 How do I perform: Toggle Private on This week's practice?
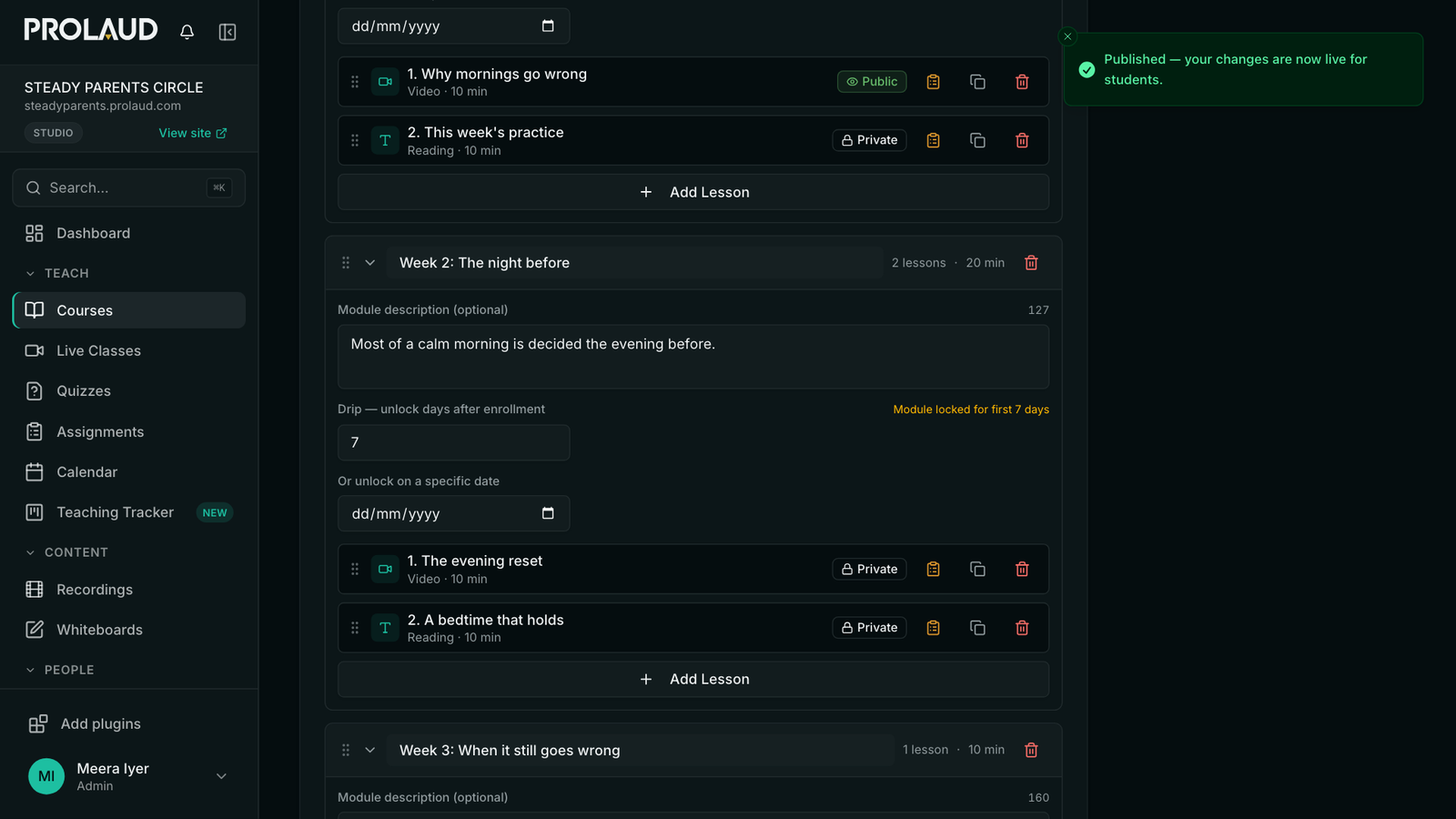869,140
